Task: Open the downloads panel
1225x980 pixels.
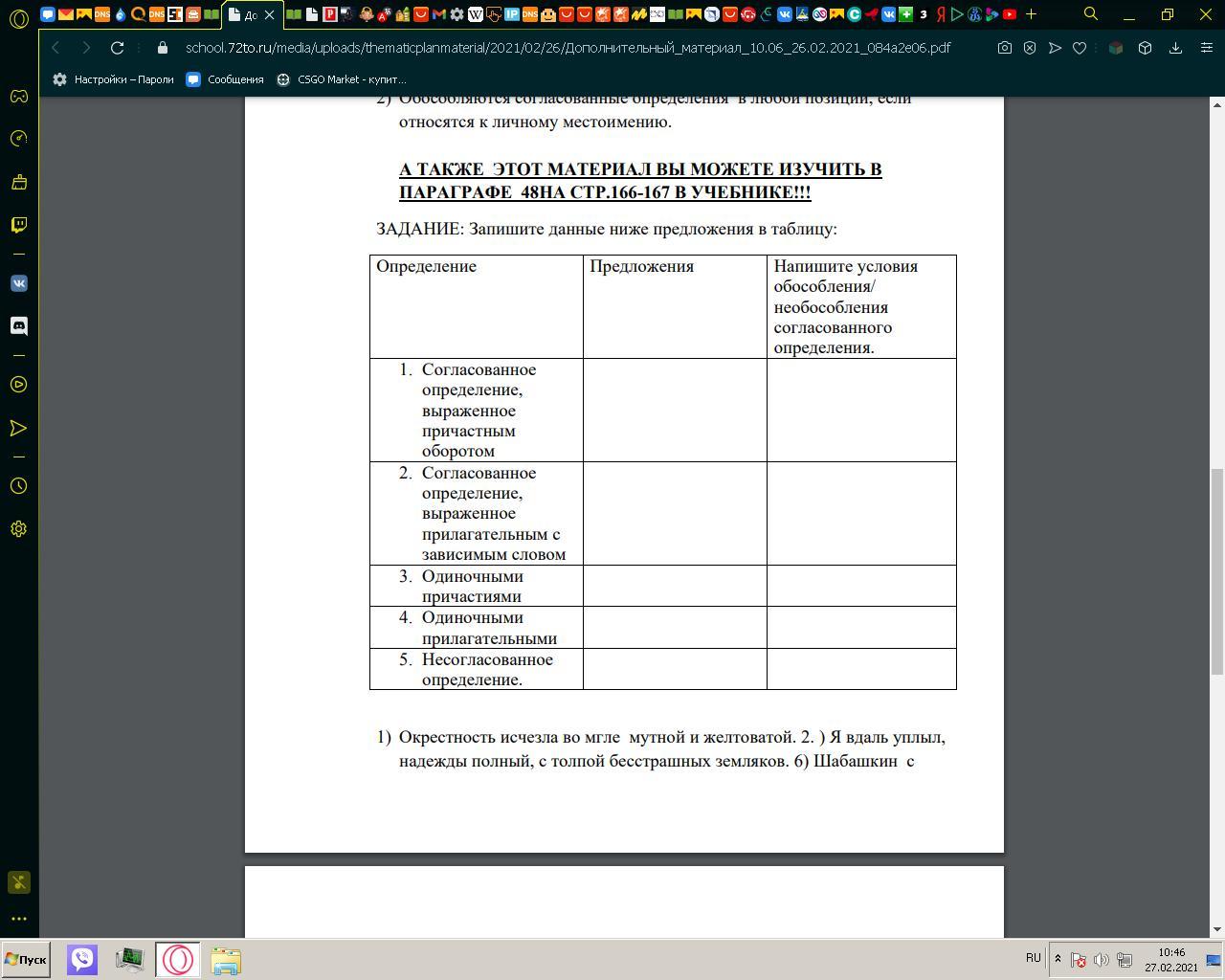Action: (x=1175, y=48)
